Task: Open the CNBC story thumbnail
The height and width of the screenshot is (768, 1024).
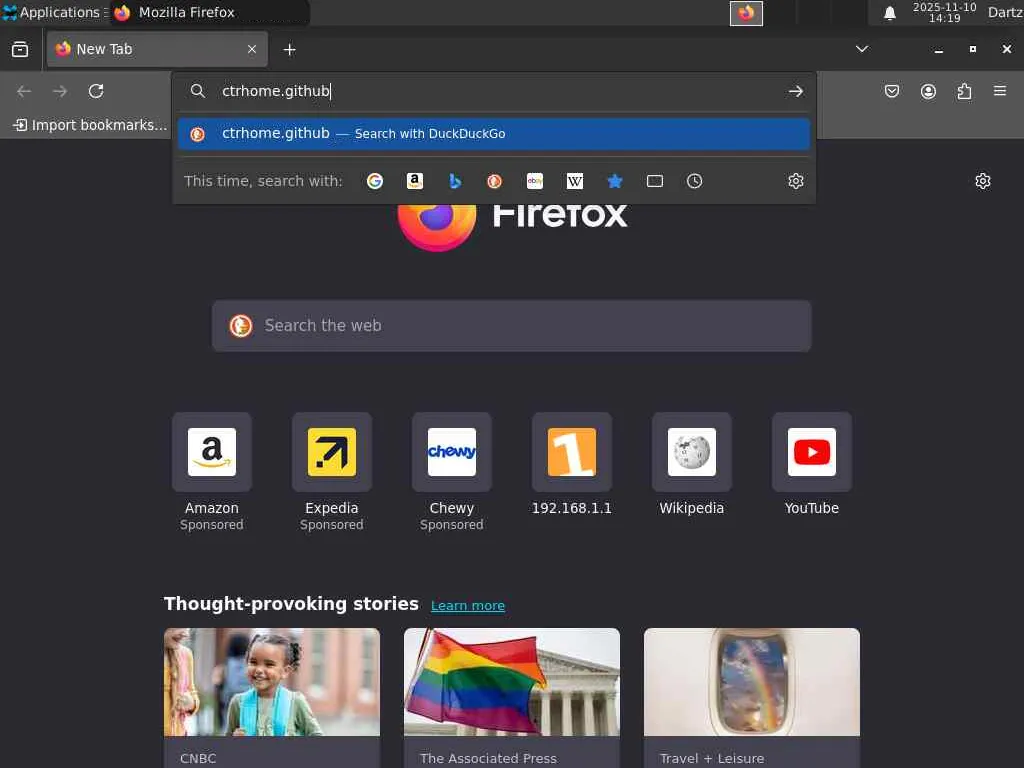Action: pyautogui.click(x=272, y=682)
